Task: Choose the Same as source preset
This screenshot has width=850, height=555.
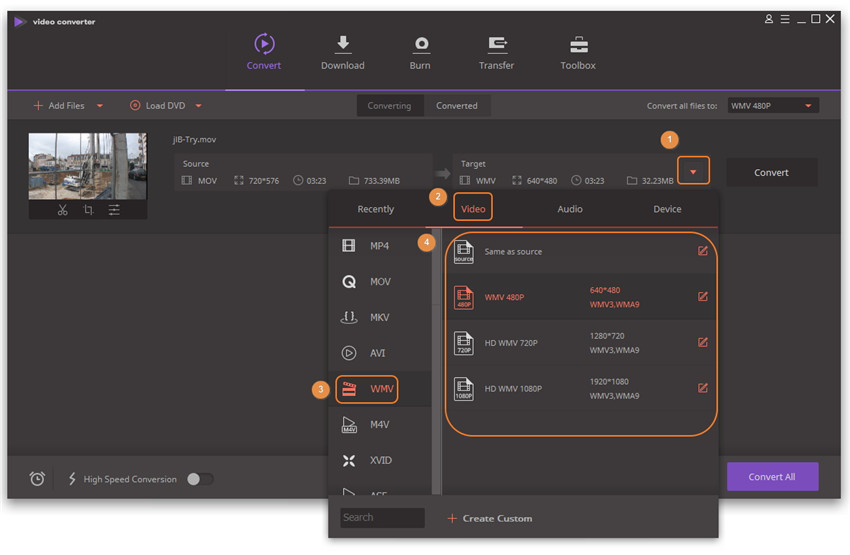Action: pos(581,251)
